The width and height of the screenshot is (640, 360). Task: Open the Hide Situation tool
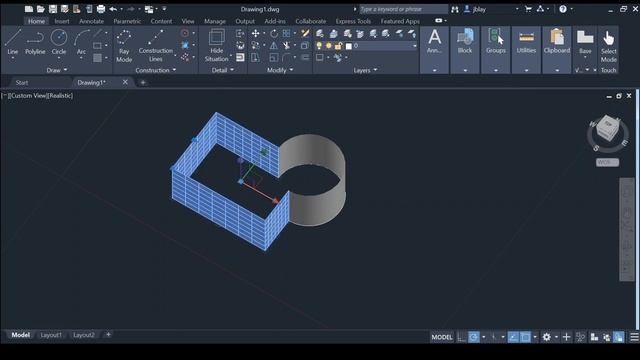[216, 45]
